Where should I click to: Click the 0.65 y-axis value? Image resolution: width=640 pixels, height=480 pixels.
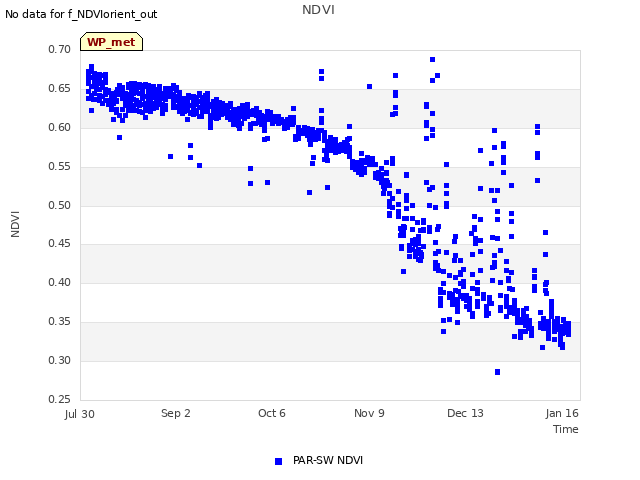60,89
